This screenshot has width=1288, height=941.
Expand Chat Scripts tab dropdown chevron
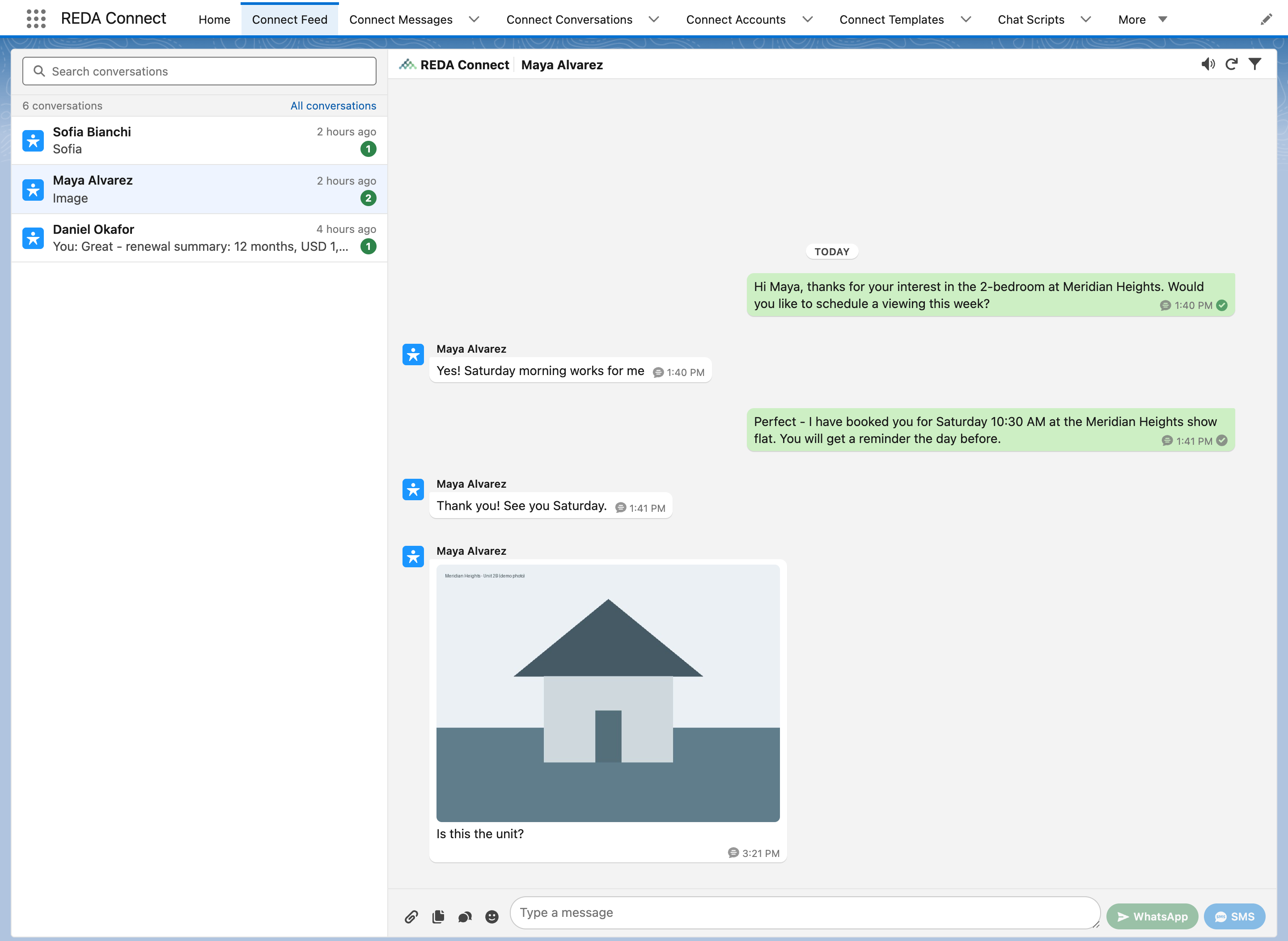coord(1086,19)
